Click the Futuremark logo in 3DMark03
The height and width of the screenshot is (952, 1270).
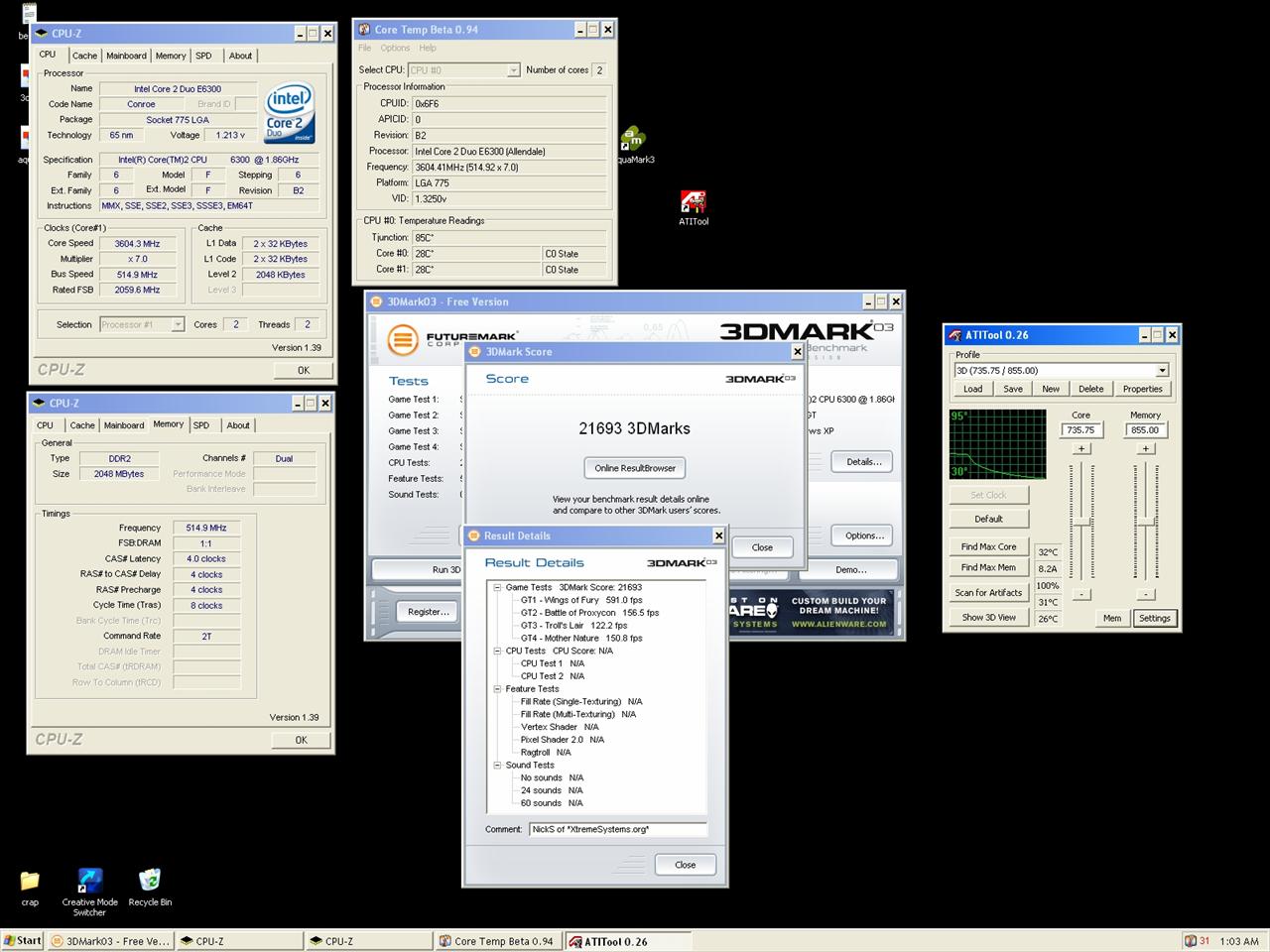(x=402, y=340)
